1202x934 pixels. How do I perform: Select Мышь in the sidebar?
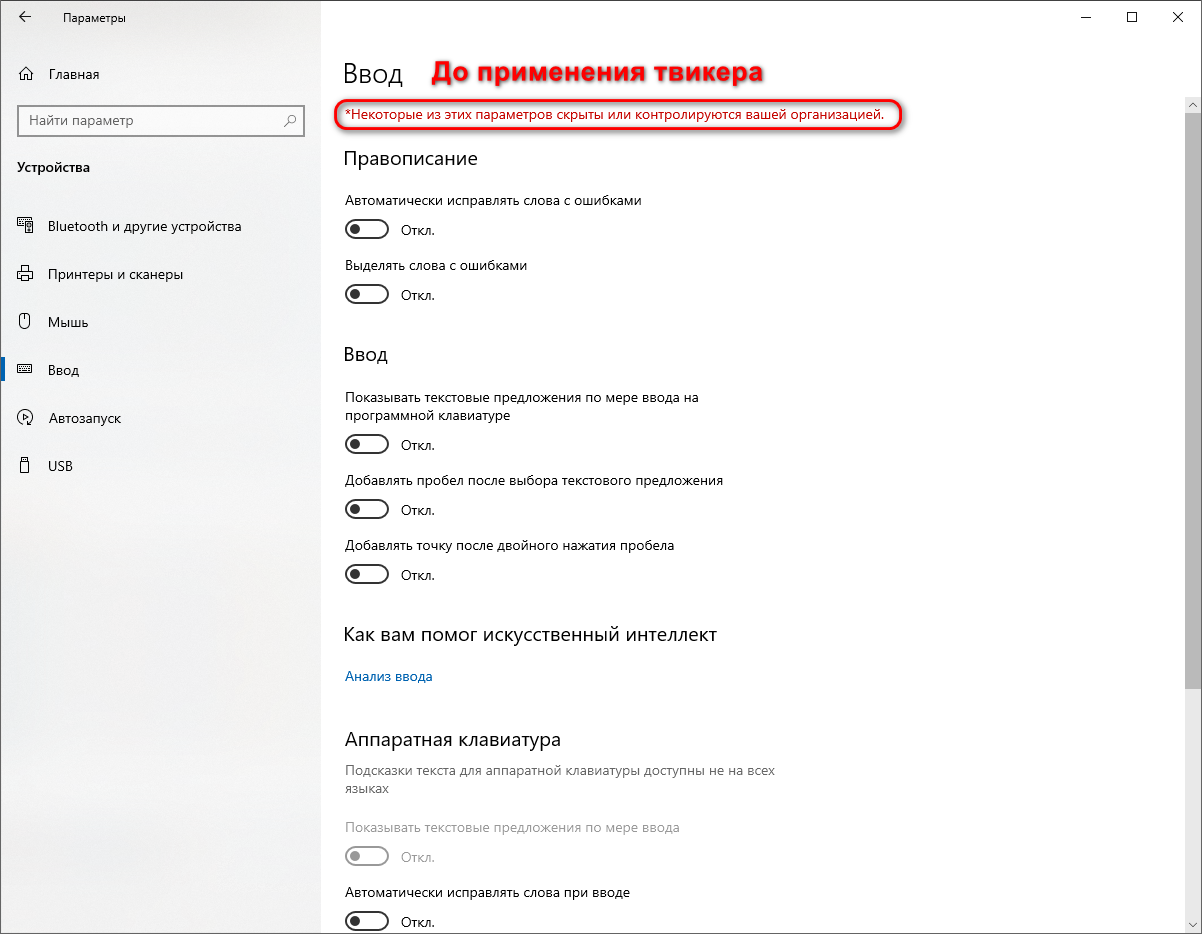coord(68,322)
